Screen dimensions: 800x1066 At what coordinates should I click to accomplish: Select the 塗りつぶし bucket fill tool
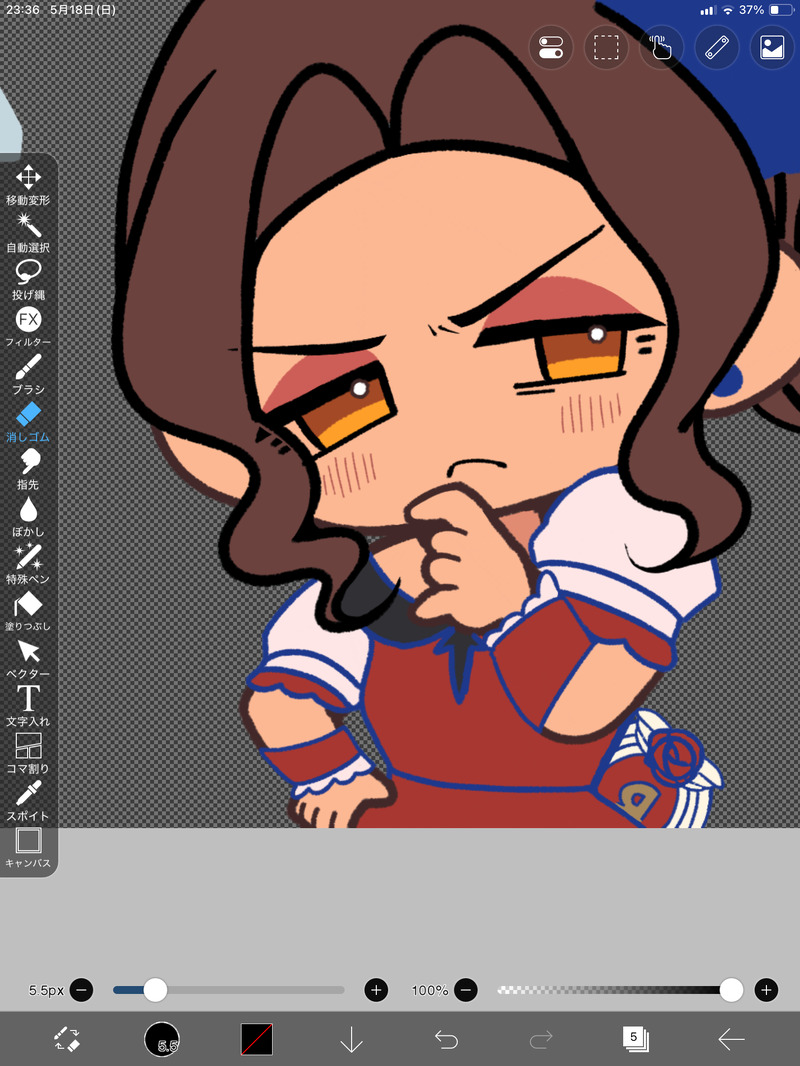[28, 611]
